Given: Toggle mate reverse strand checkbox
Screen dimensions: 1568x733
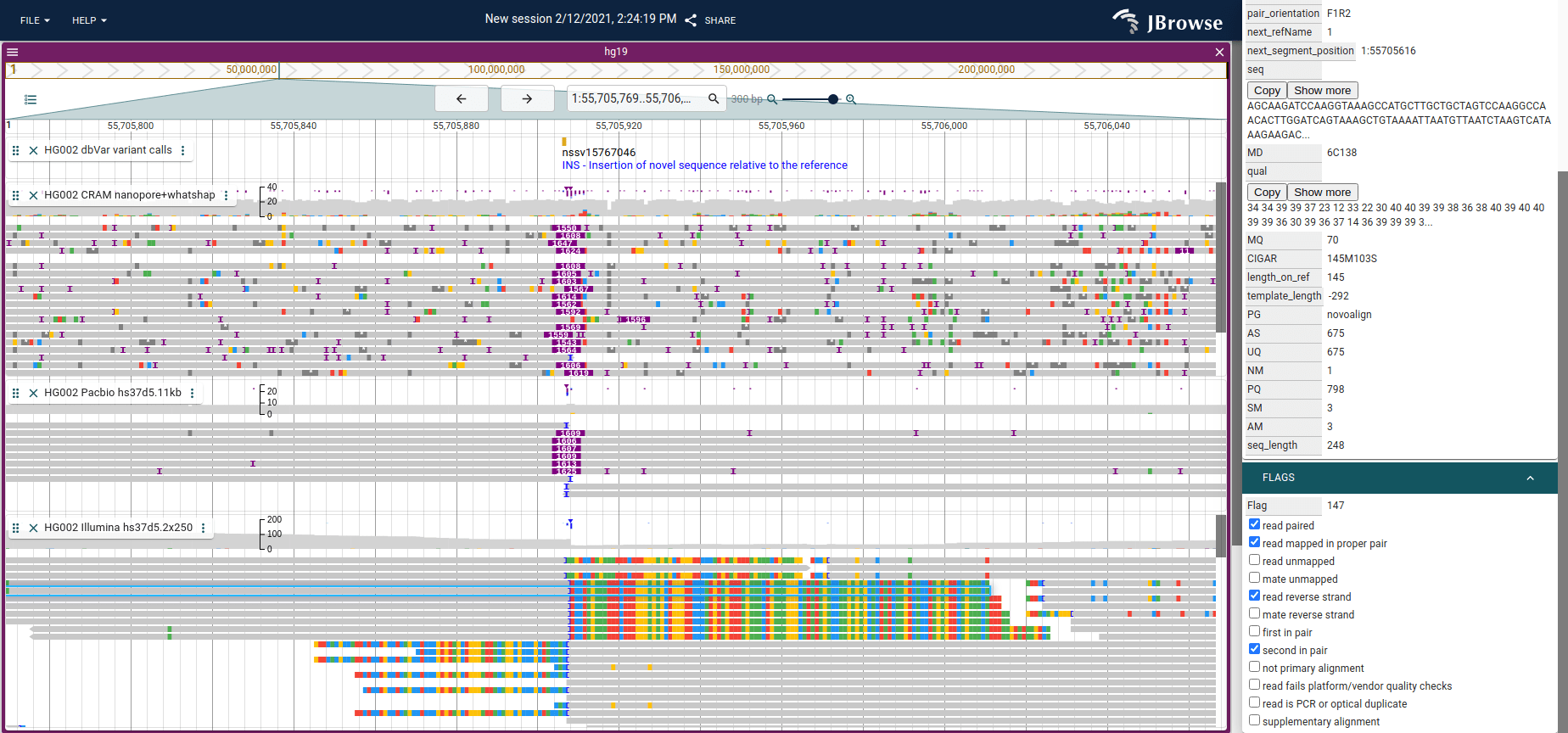Looking at the screenshot, I should click(x=1254, y=613).
